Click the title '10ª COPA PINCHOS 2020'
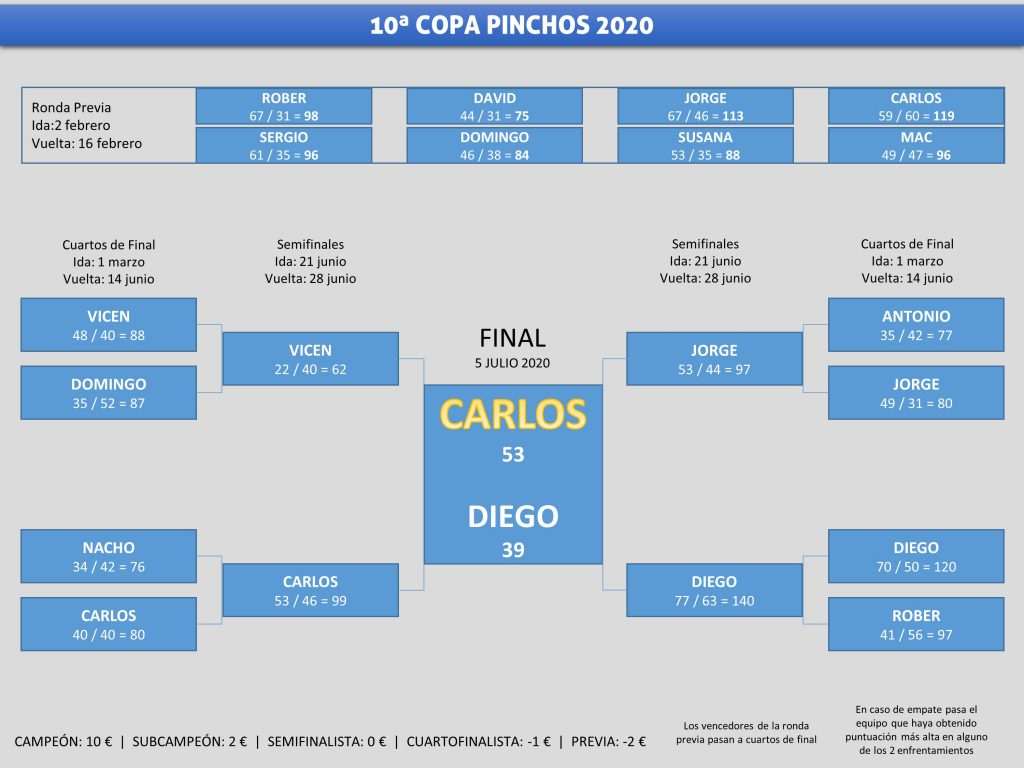This screenshot has width=1024, height=768. pyautogui.click(x=511, y=25)
